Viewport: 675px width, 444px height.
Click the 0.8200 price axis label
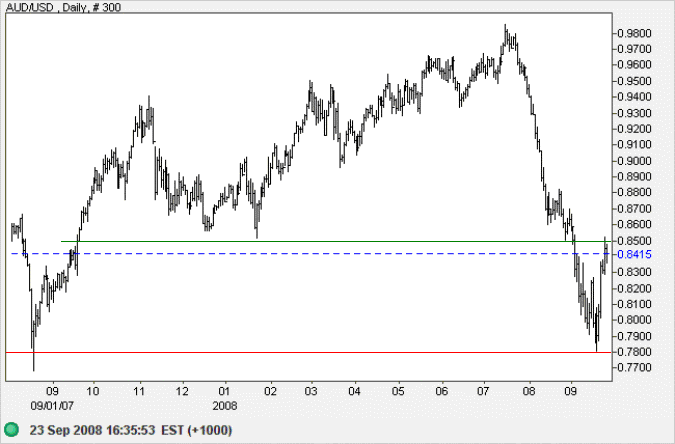point(634,288)
